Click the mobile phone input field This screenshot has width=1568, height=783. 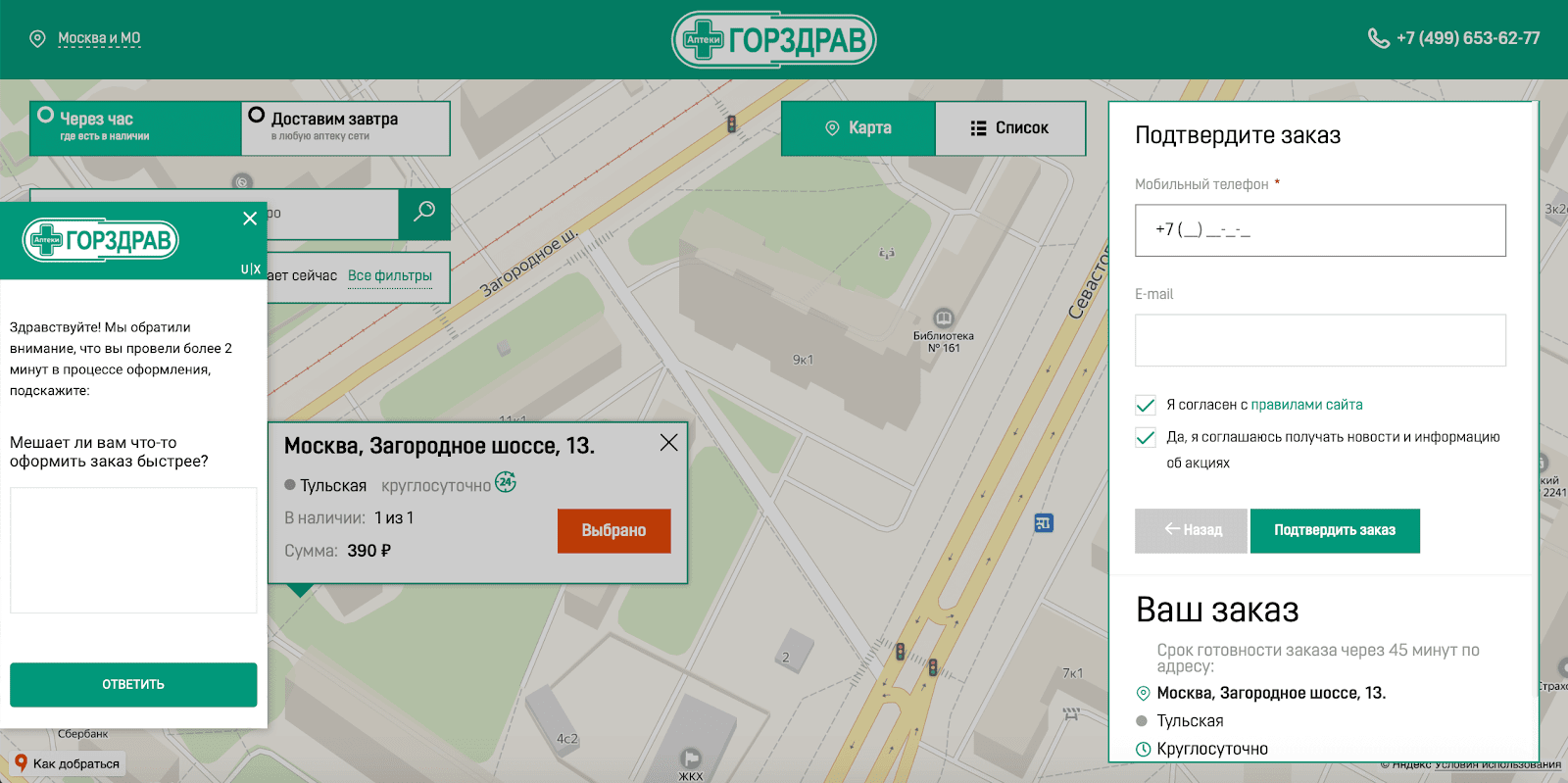coord(1319,230)
